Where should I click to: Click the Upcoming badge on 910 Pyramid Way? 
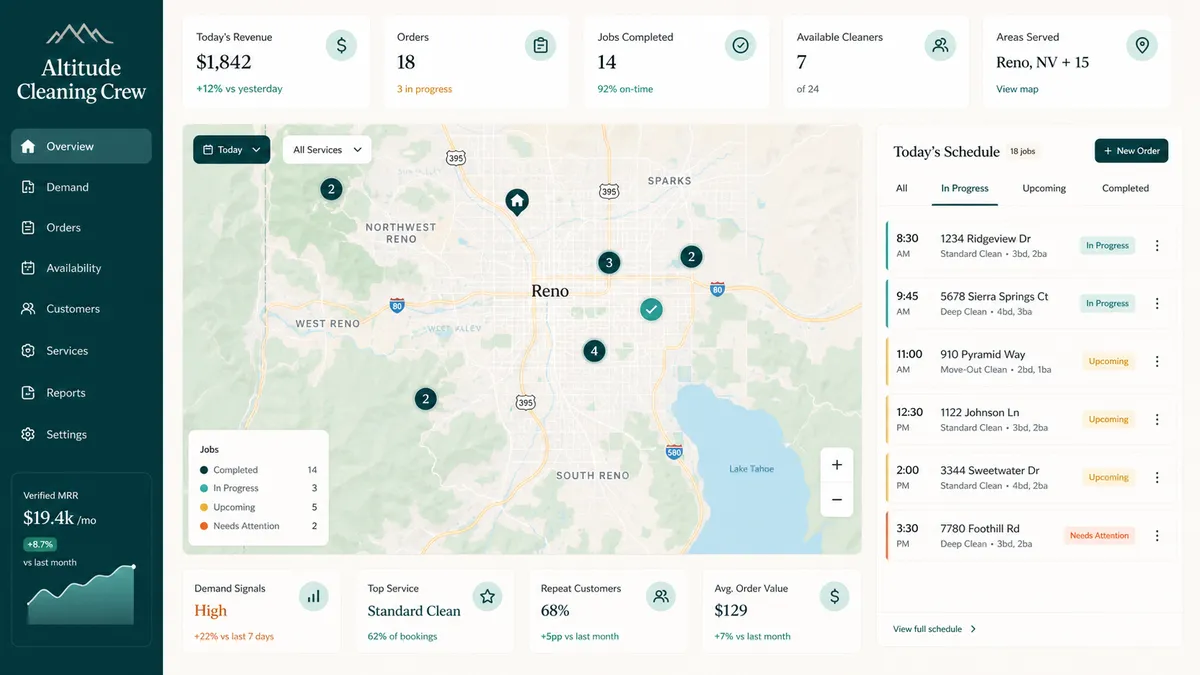(1108, 362)
